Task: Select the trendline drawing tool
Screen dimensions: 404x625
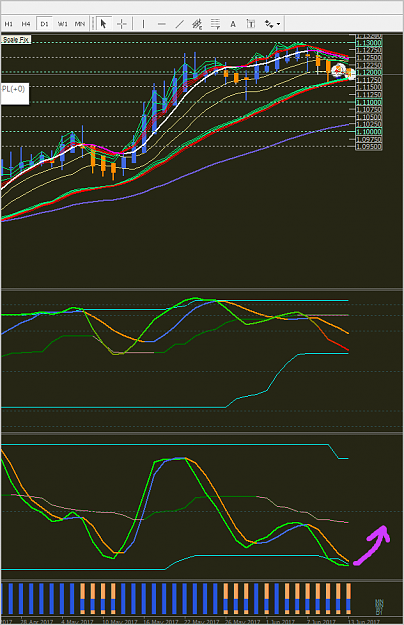Action: [x=179, y=24]
